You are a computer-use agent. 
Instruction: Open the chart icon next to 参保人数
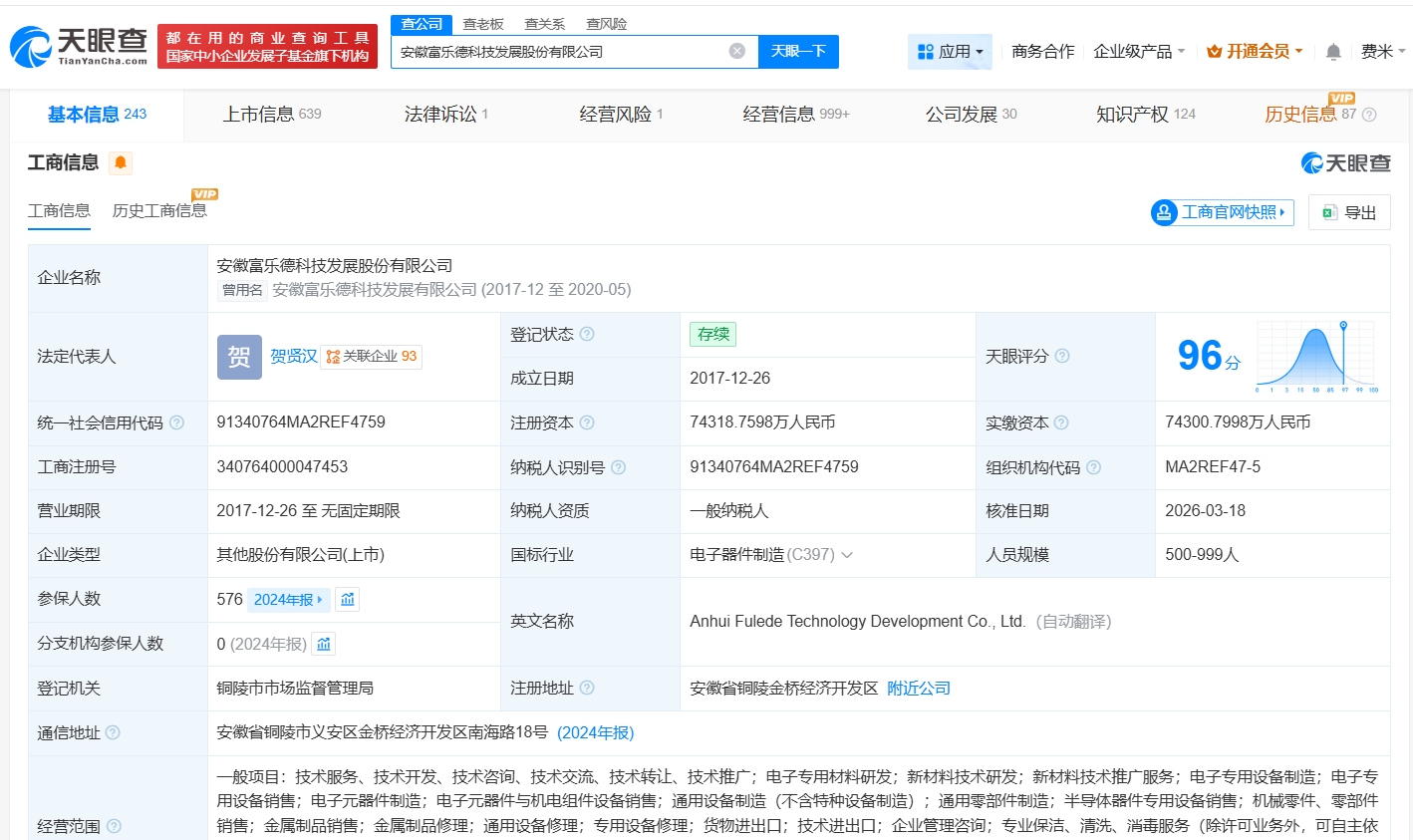(x=348, y=599)
